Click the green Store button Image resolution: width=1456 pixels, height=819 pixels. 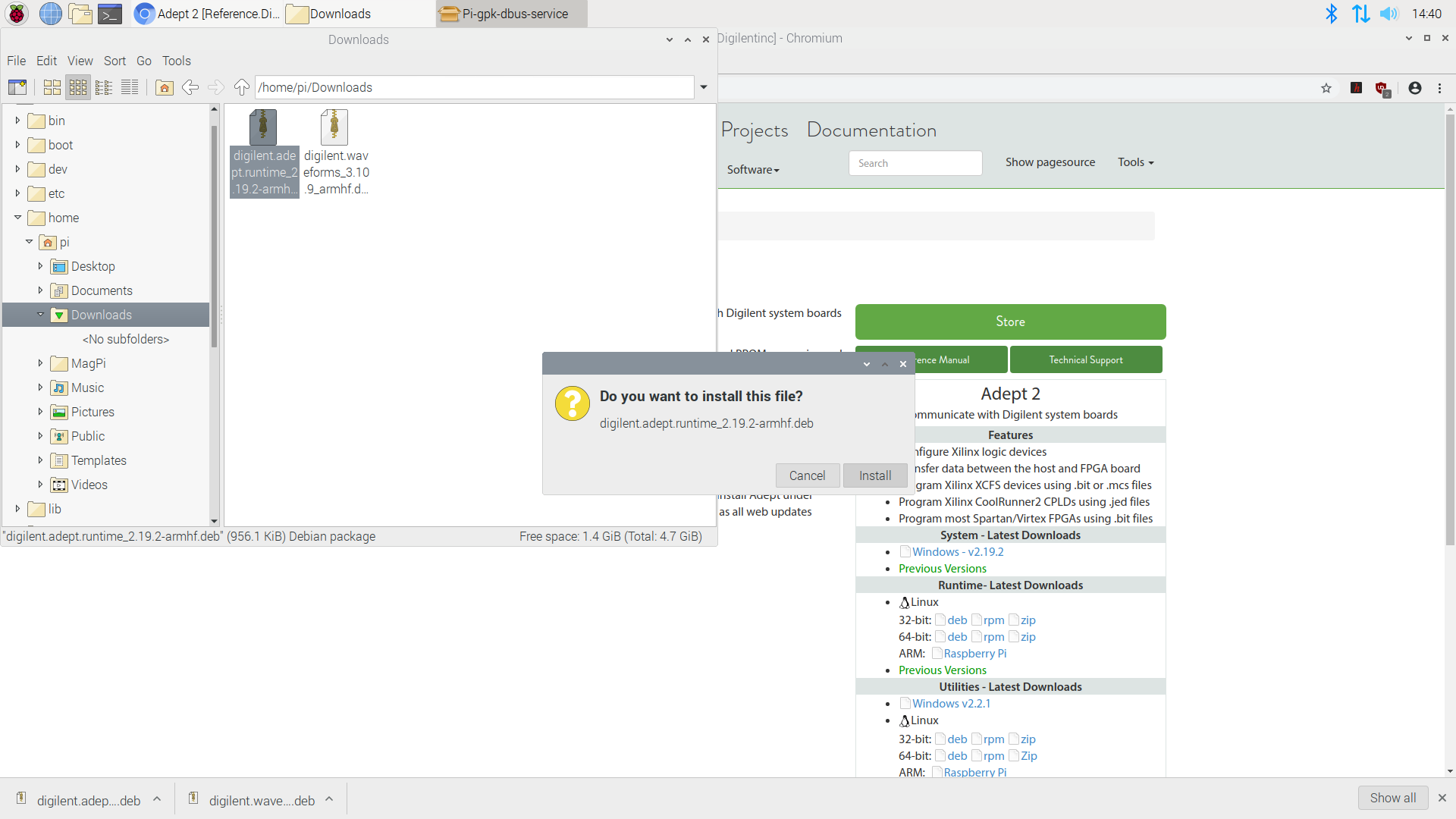1010,322
